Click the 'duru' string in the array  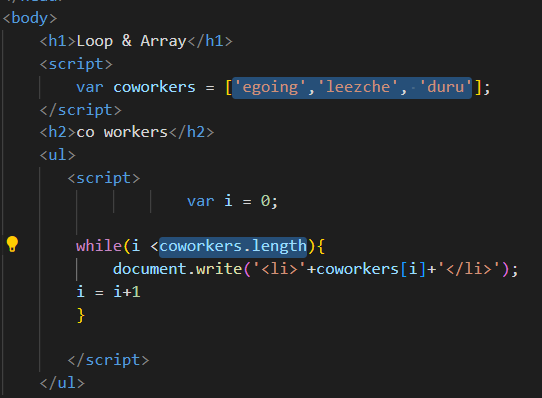[445, 87]
